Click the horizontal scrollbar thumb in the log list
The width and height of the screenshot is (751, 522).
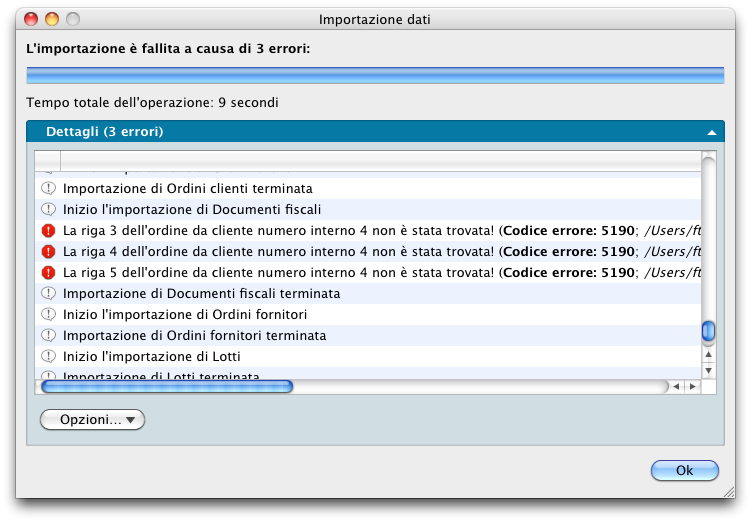[x=166, y=386]
